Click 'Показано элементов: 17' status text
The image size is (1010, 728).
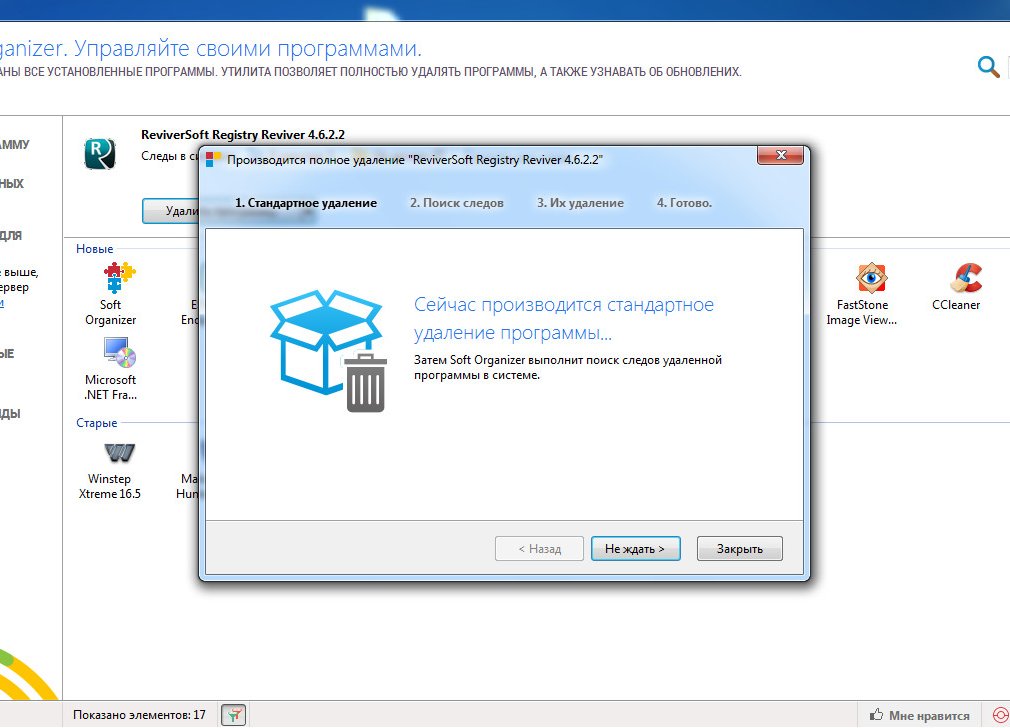[x=139, y=714]
